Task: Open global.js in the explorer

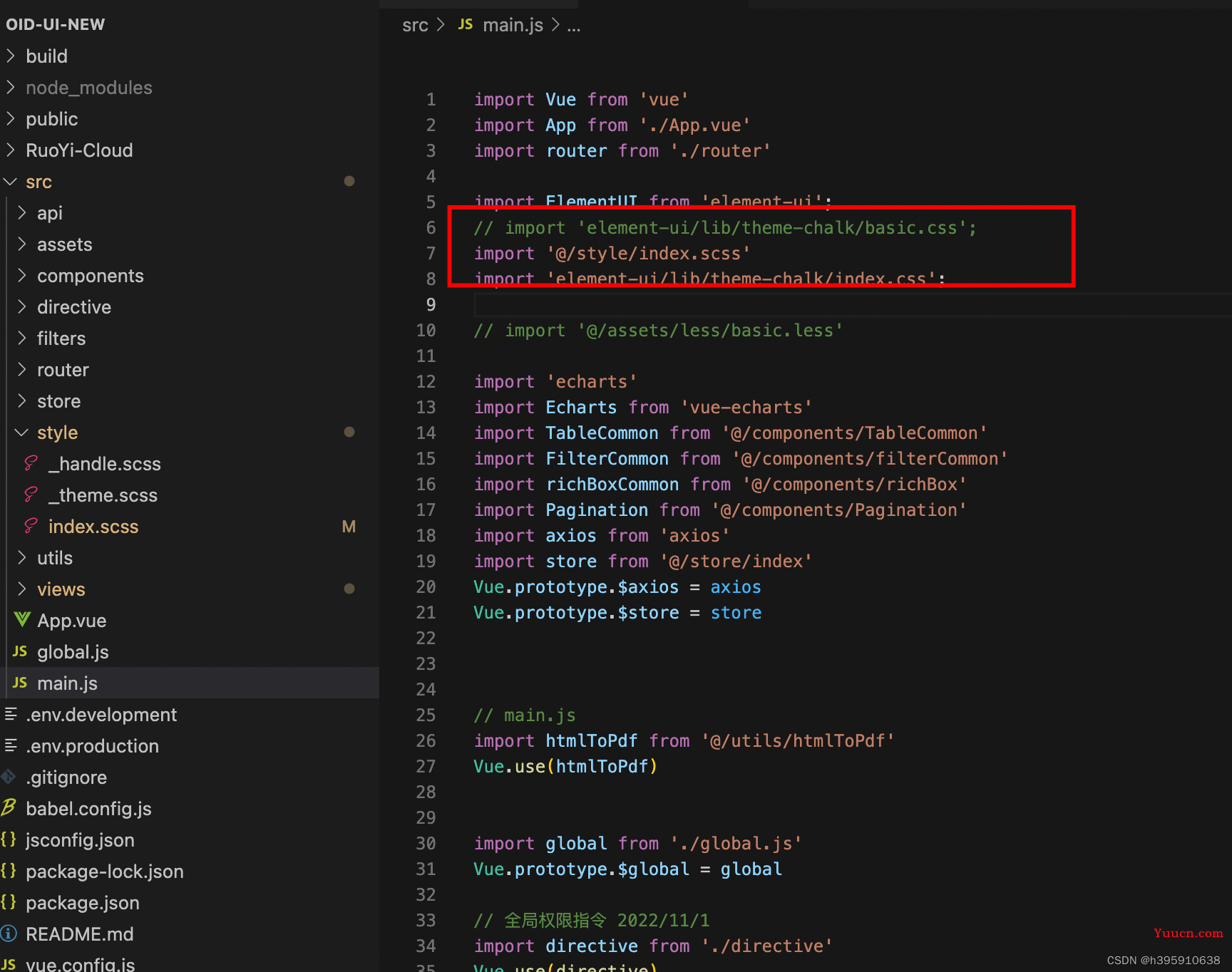Action: pyautogui.click(x=73, y=652)
